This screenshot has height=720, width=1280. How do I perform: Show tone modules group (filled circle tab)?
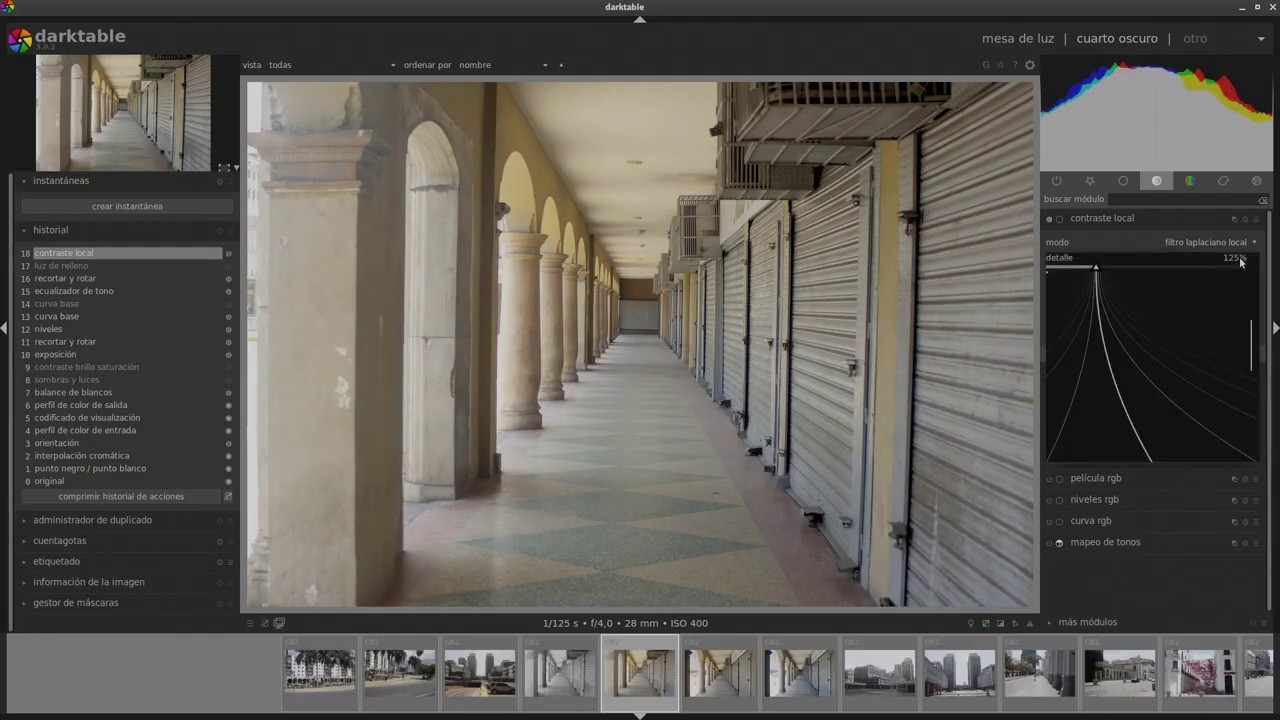pyautogui.click(x=1157, y=181)
